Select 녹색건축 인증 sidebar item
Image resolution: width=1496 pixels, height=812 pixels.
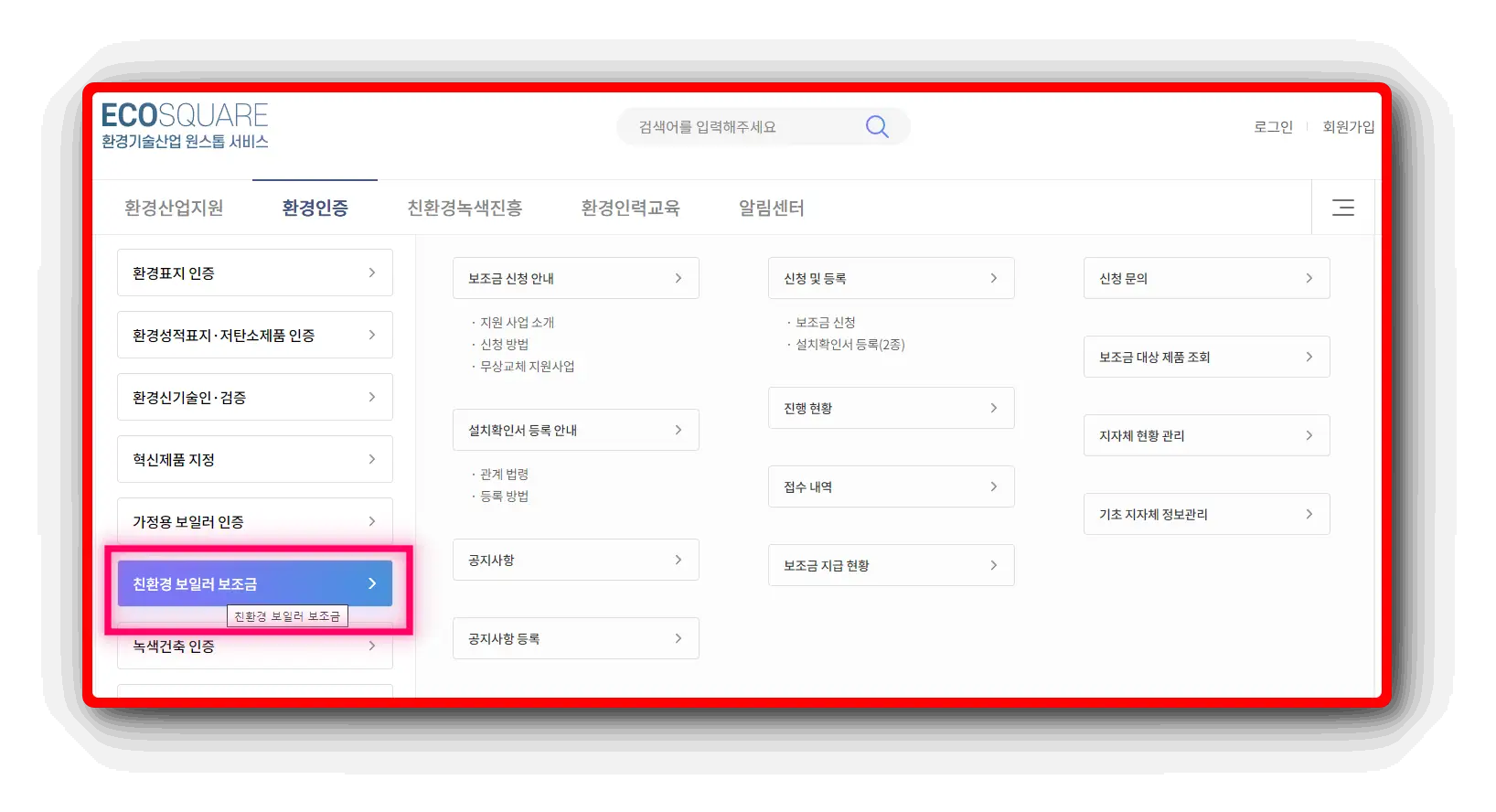point(255,646)
